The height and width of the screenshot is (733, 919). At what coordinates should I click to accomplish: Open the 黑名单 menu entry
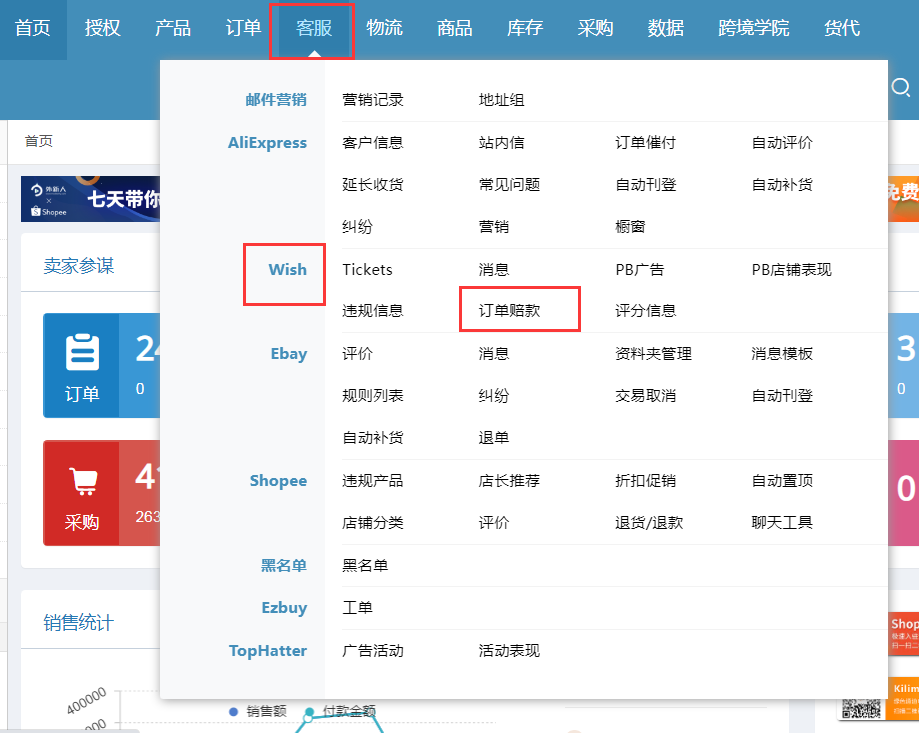365,566
